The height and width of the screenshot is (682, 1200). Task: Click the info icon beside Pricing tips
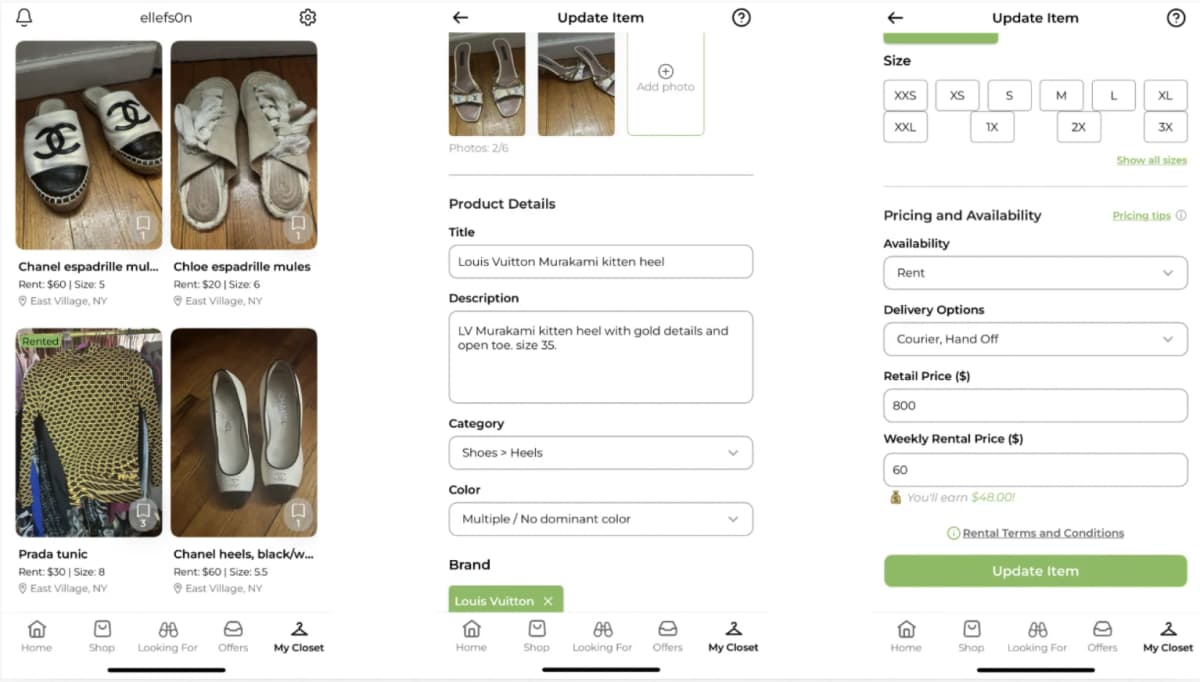point(1181,215)
